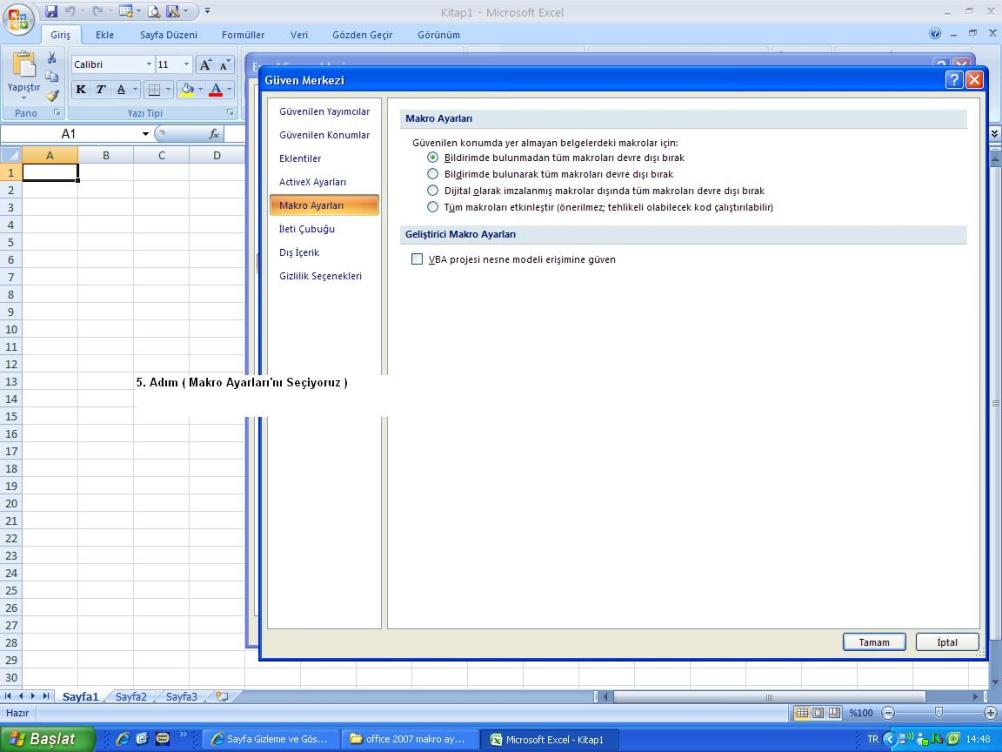Viewport: 1002px width, 752px height.
Task: Click the zoom slider in status bar
Action: 937,712
